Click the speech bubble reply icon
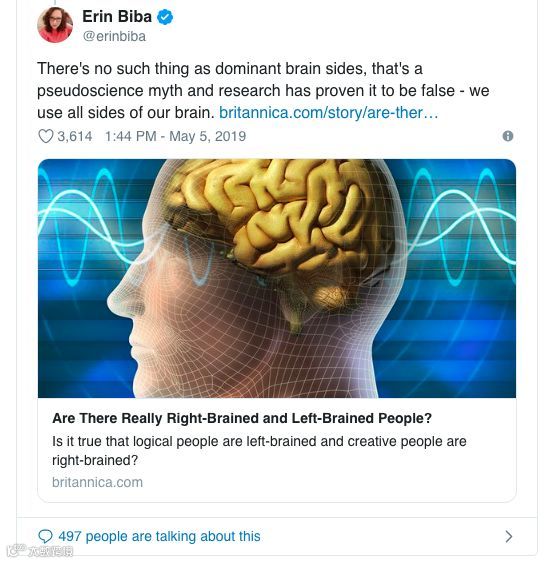This screenshot has width=544, height=563. pyautogui.click(x=45, y=536)
